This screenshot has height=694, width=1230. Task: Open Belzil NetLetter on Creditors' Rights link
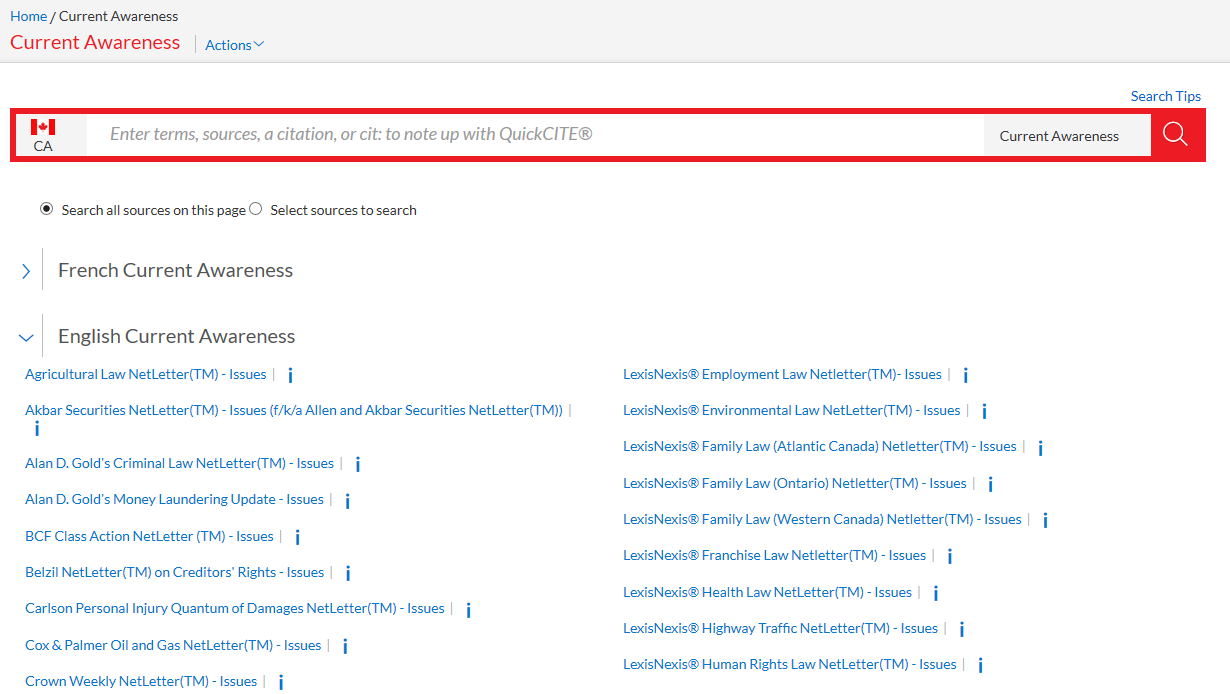[174, 572]
